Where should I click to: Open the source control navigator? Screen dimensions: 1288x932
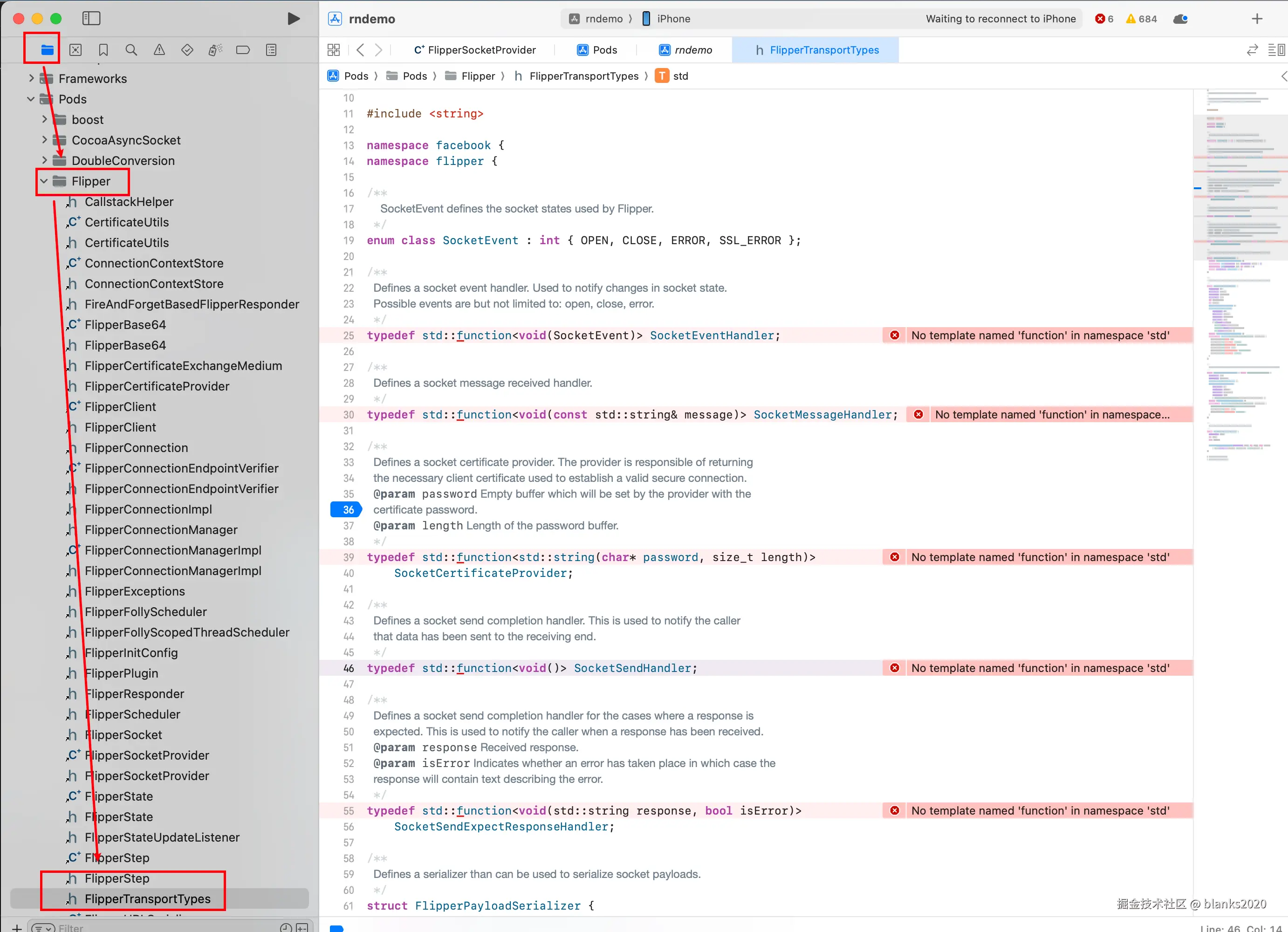75,50
